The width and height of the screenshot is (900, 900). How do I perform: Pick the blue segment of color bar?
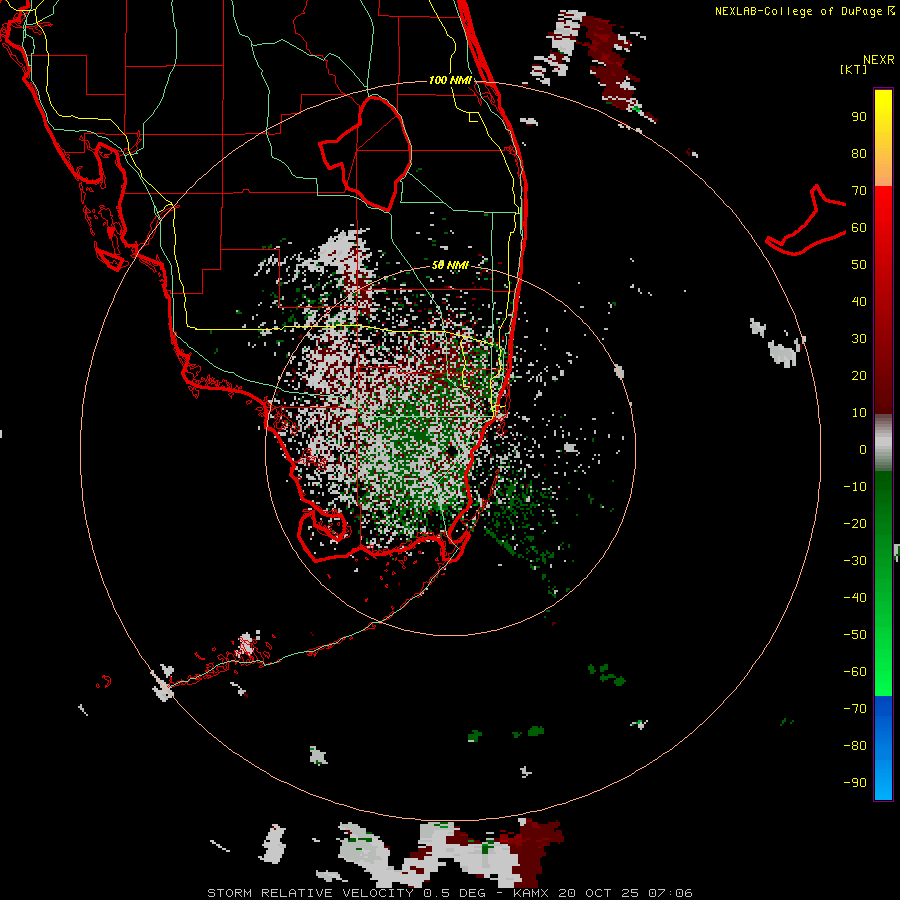click(x=883, y=747)
